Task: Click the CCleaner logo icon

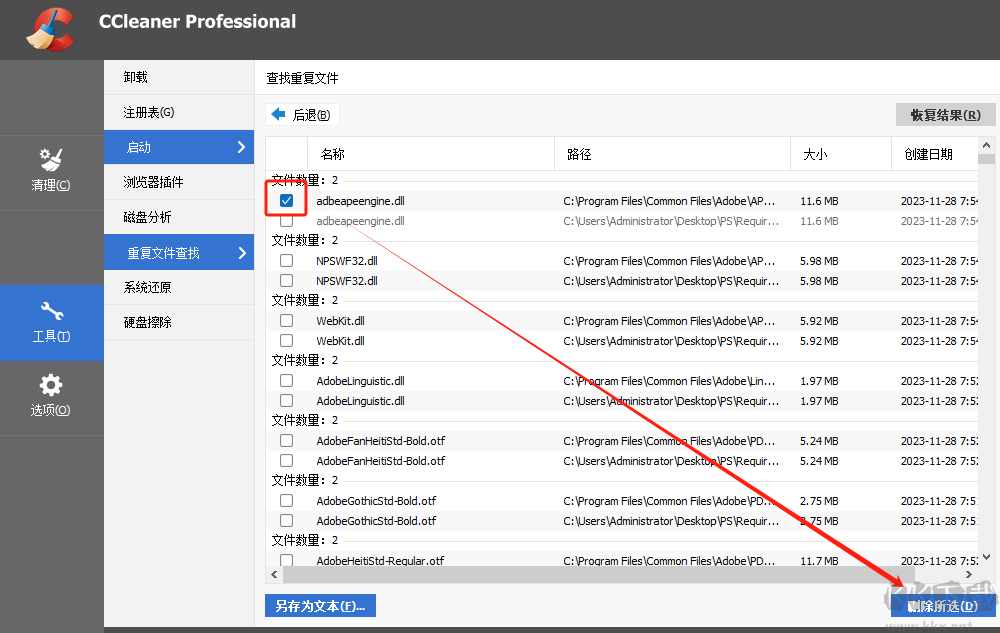Action: (x=48, y=29)
